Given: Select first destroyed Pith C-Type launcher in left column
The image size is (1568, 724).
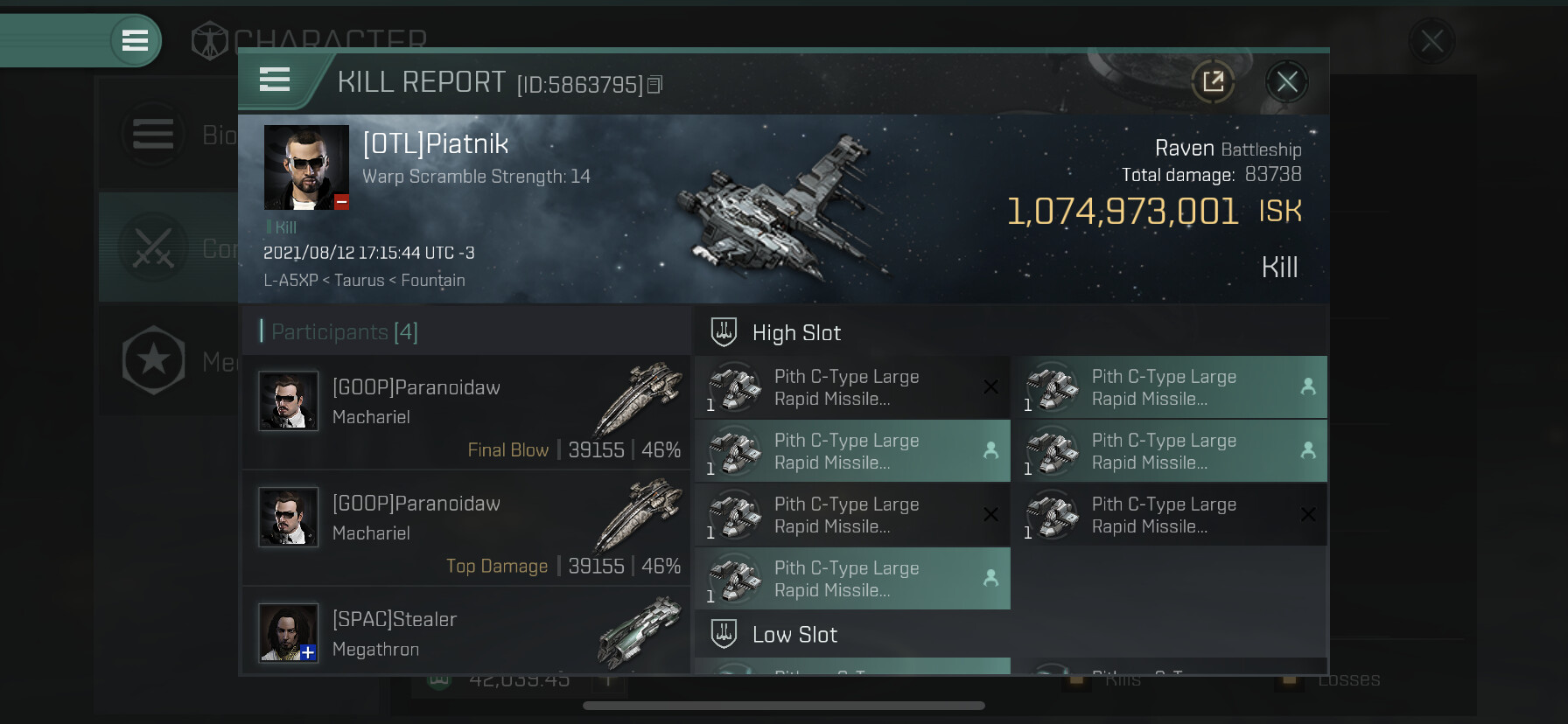Looking at the screenshot, I should [852, 387].
